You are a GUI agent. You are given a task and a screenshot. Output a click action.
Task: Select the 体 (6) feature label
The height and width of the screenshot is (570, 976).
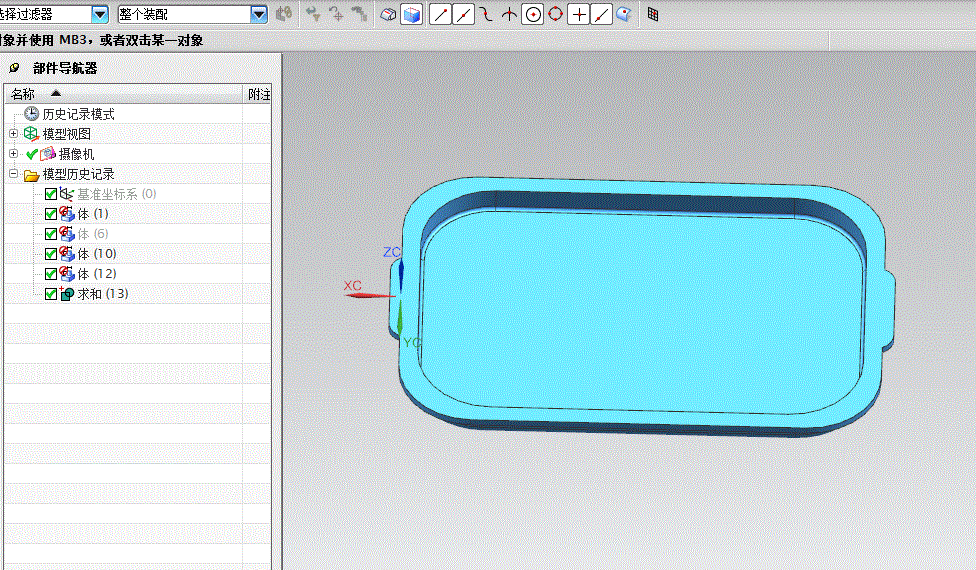coord(93,234)
